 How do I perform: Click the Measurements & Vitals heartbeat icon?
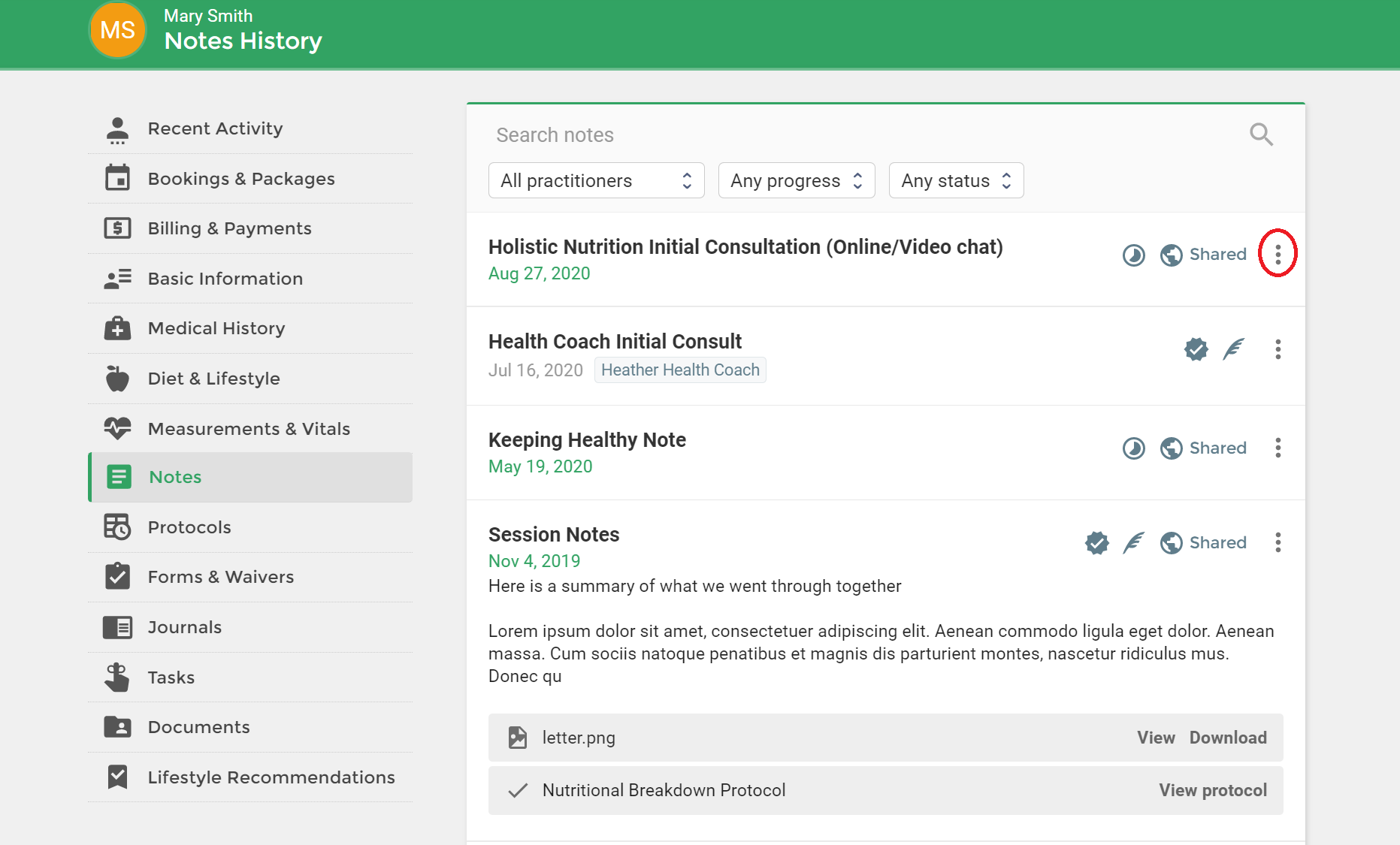(x=117, y=428)
